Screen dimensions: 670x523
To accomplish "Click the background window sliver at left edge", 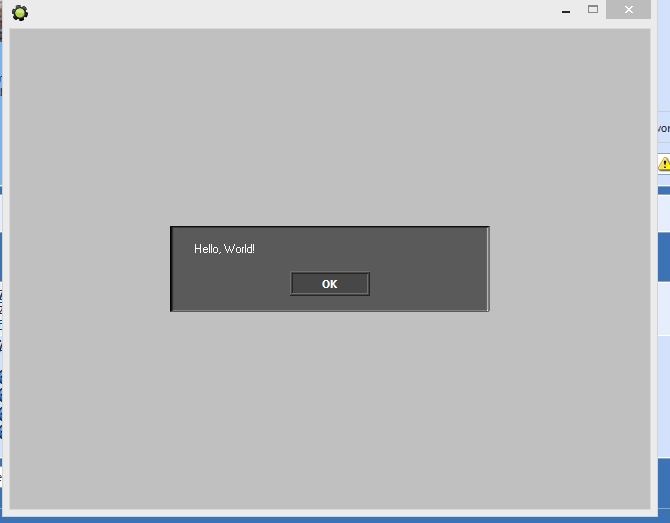I will tap(1, 300).
